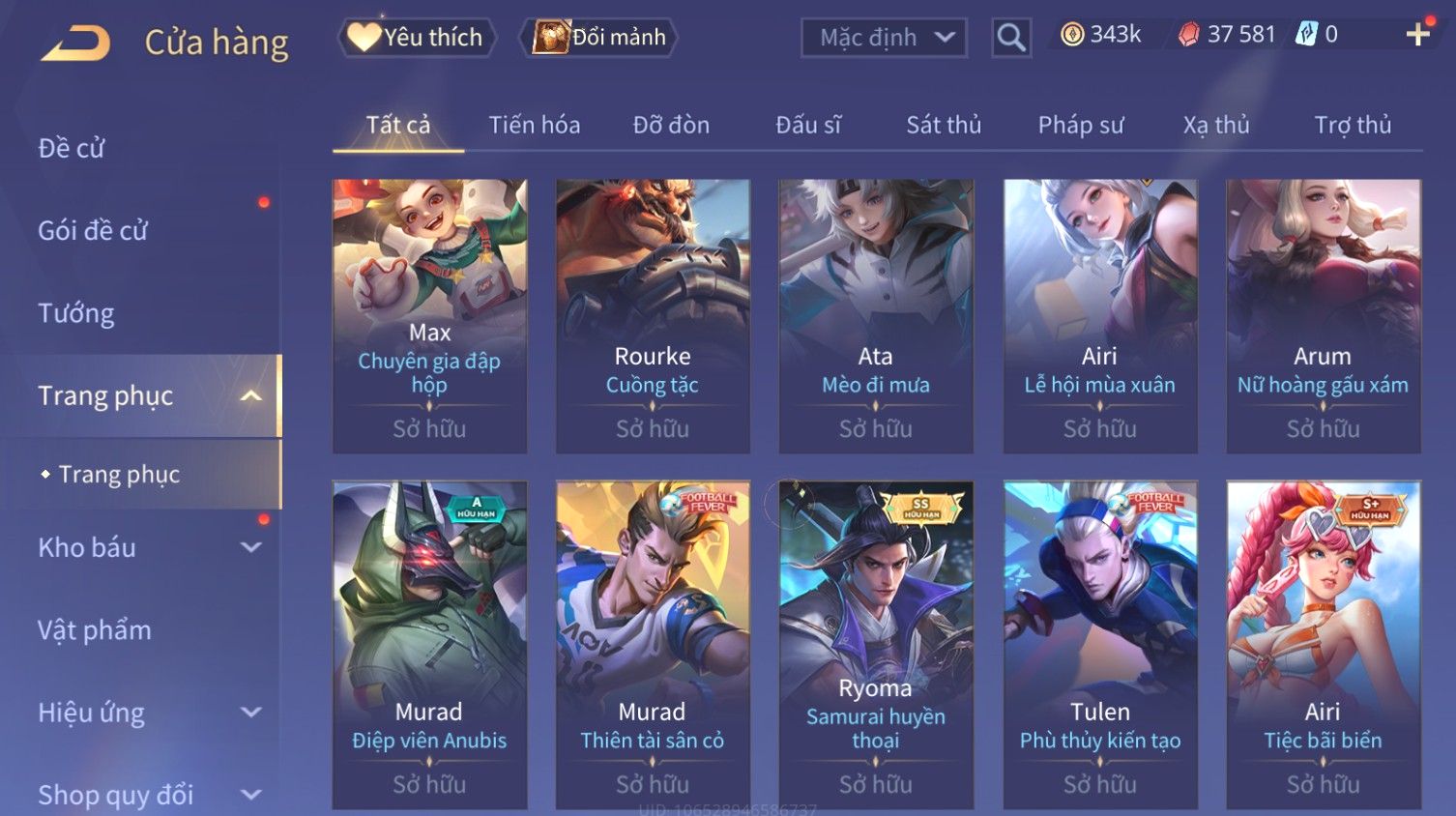This screenshot has width=1456, height=816.
Task: Tap the red gem currency icon
Action: [x=1189, y=35]
